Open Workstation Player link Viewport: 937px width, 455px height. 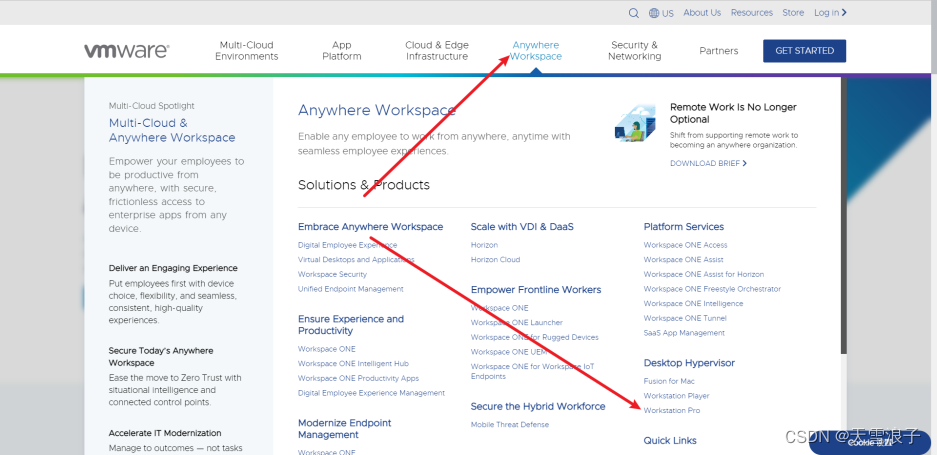pyautogui.click(x=676, y=396)
